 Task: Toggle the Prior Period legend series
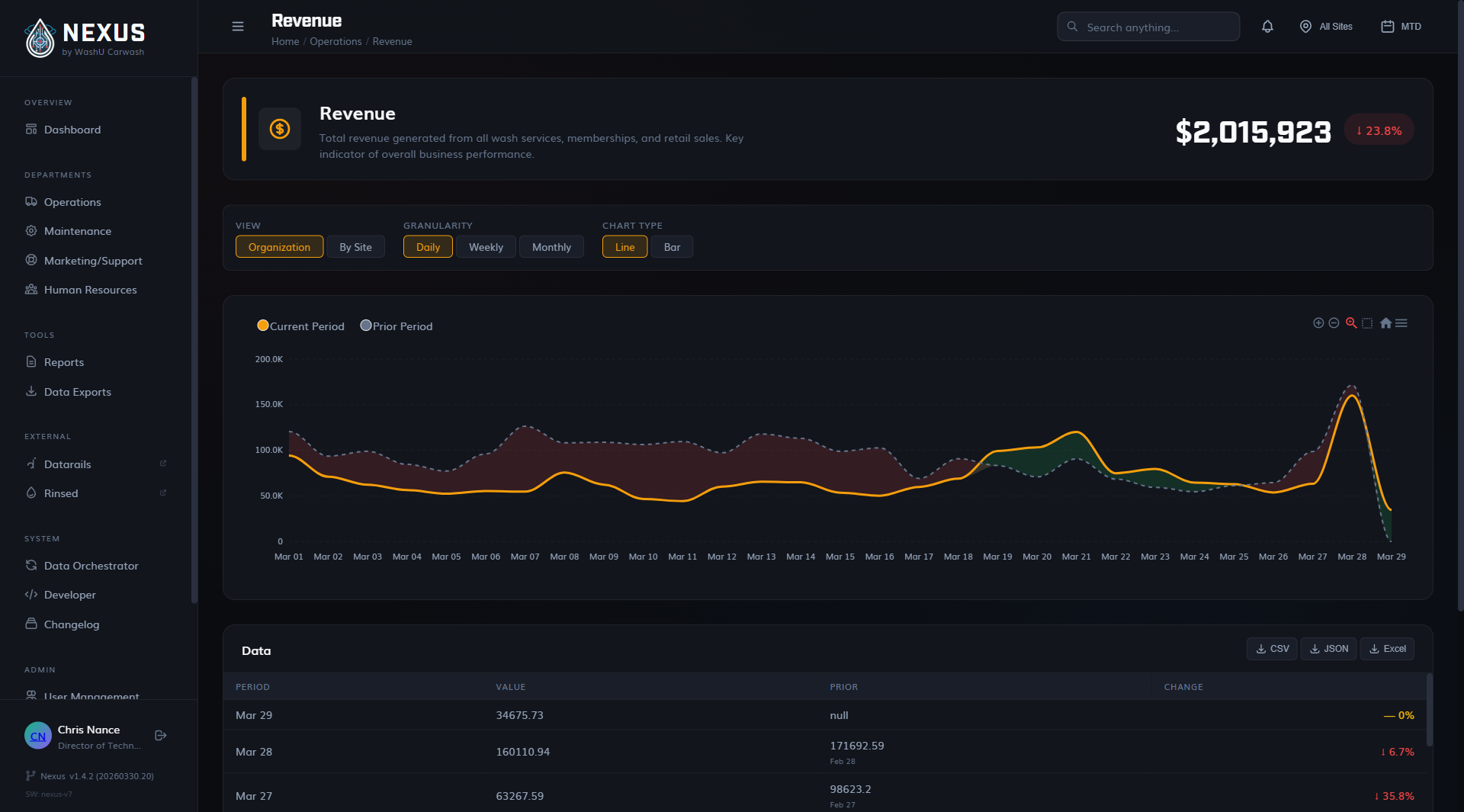[396, 326]
